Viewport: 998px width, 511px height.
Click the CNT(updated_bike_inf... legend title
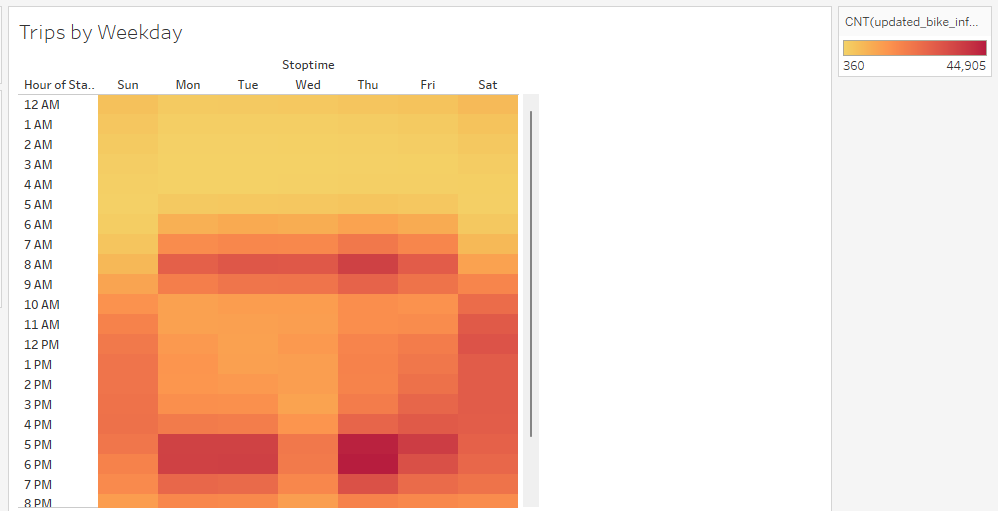(x=911, y=22)
